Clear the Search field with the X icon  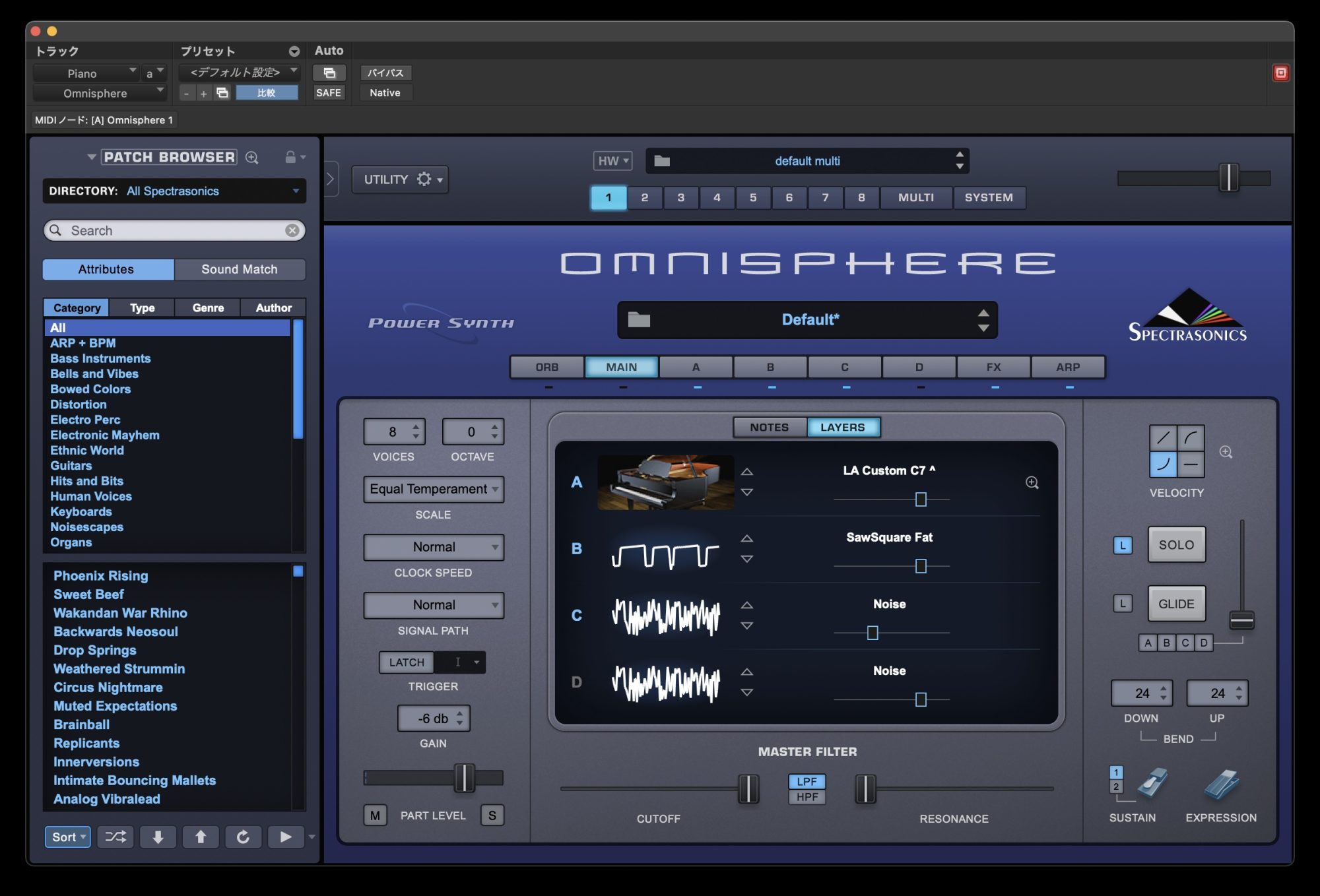pyautogui.click(x=292, y=230)
